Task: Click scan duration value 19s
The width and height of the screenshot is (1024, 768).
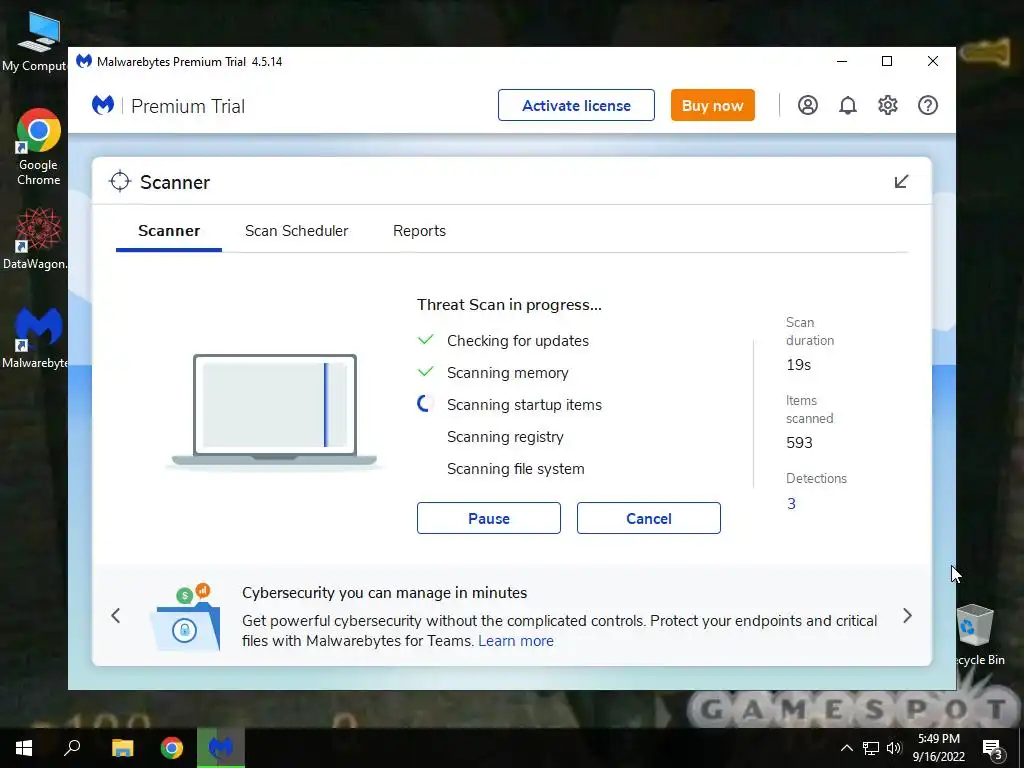Action: (798, 365)
